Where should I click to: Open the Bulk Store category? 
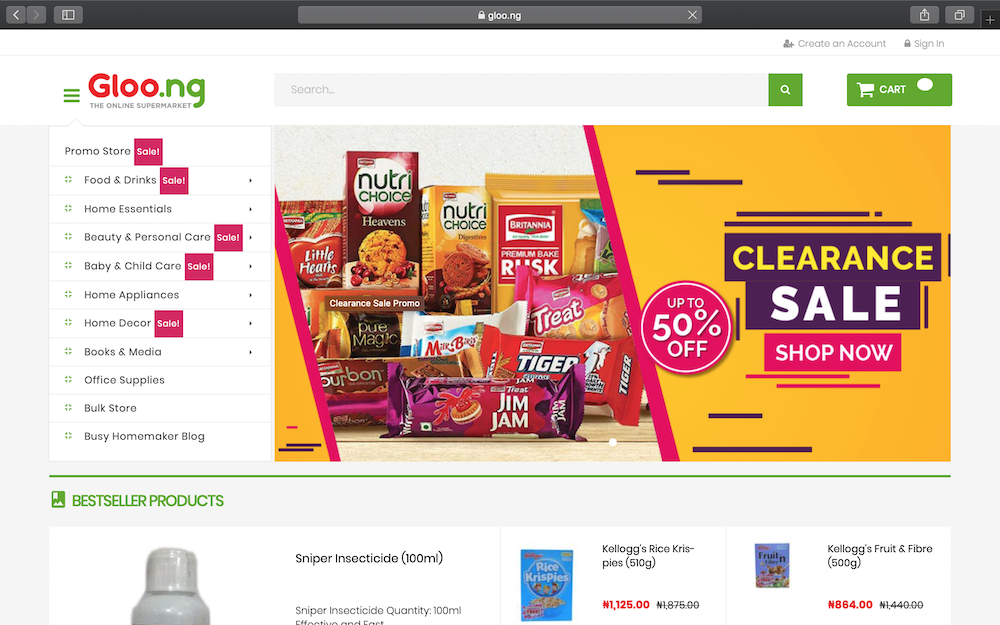click(110, 408)
